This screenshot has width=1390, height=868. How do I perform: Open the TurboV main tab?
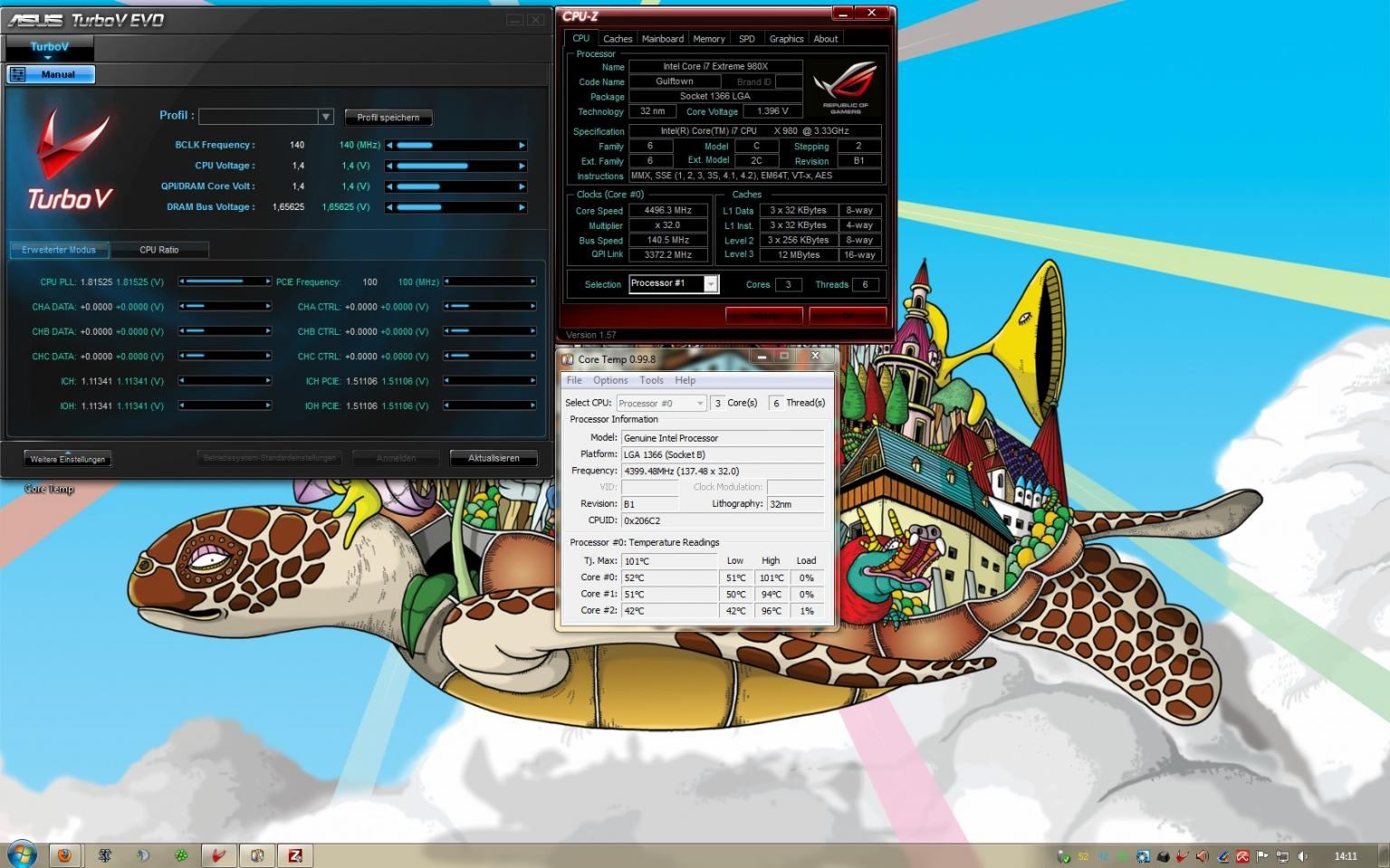pos(49,46)
